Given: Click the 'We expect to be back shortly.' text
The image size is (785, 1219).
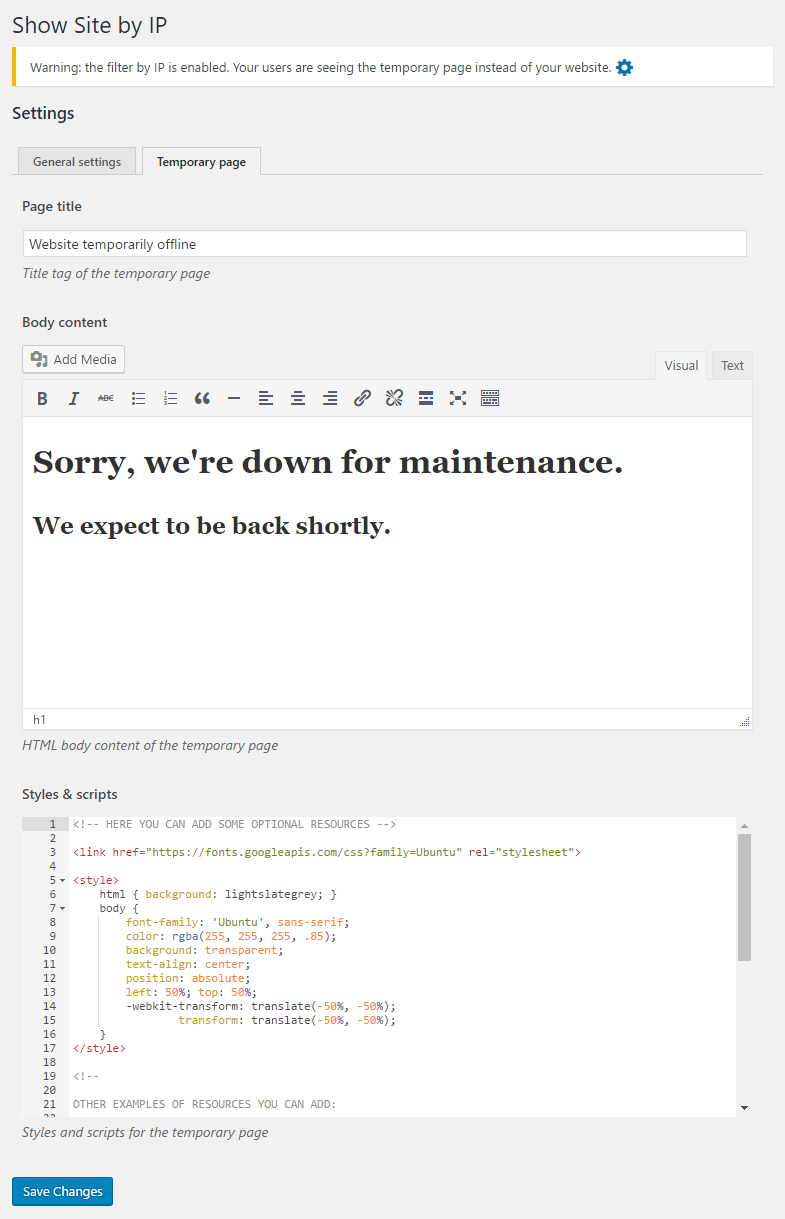Looking at the screenshot, I should coord(212,525).
